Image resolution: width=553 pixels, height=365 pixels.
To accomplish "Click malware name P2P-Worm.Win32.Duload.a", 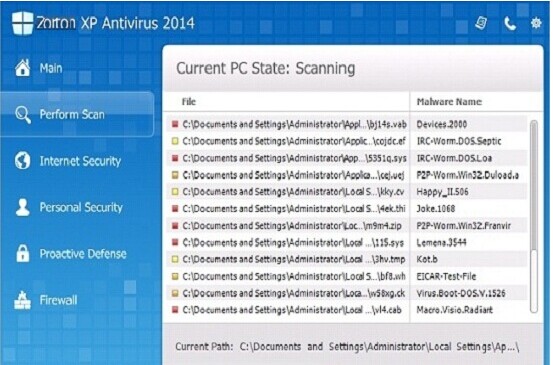I will [468, 175].
